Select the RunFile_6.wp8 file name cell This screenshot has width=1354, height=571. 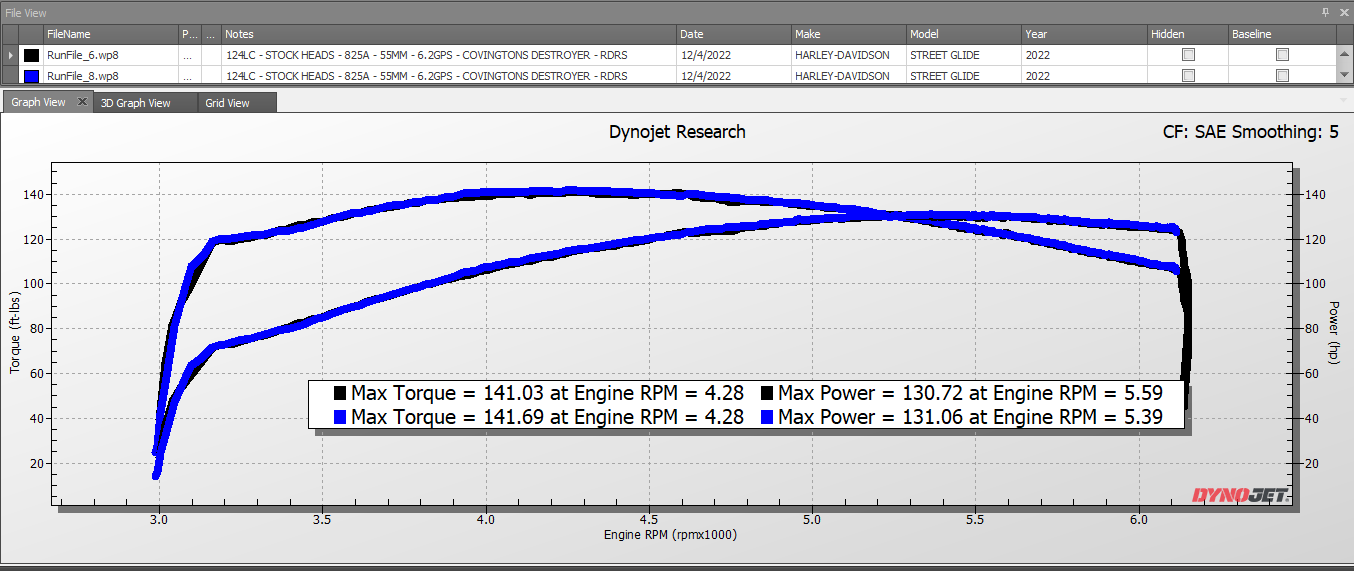coord(111,55)
